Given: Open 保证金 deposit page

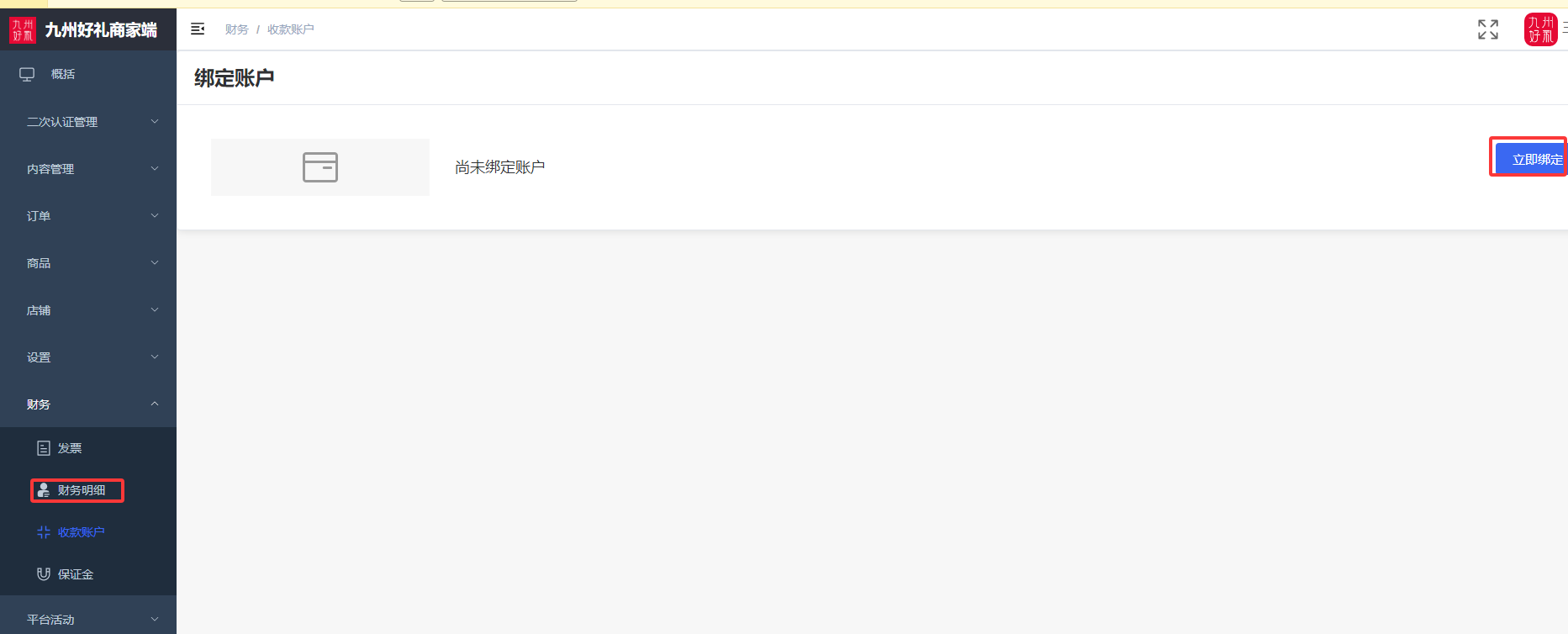Looking at the screenshot, I should [75, 574].
